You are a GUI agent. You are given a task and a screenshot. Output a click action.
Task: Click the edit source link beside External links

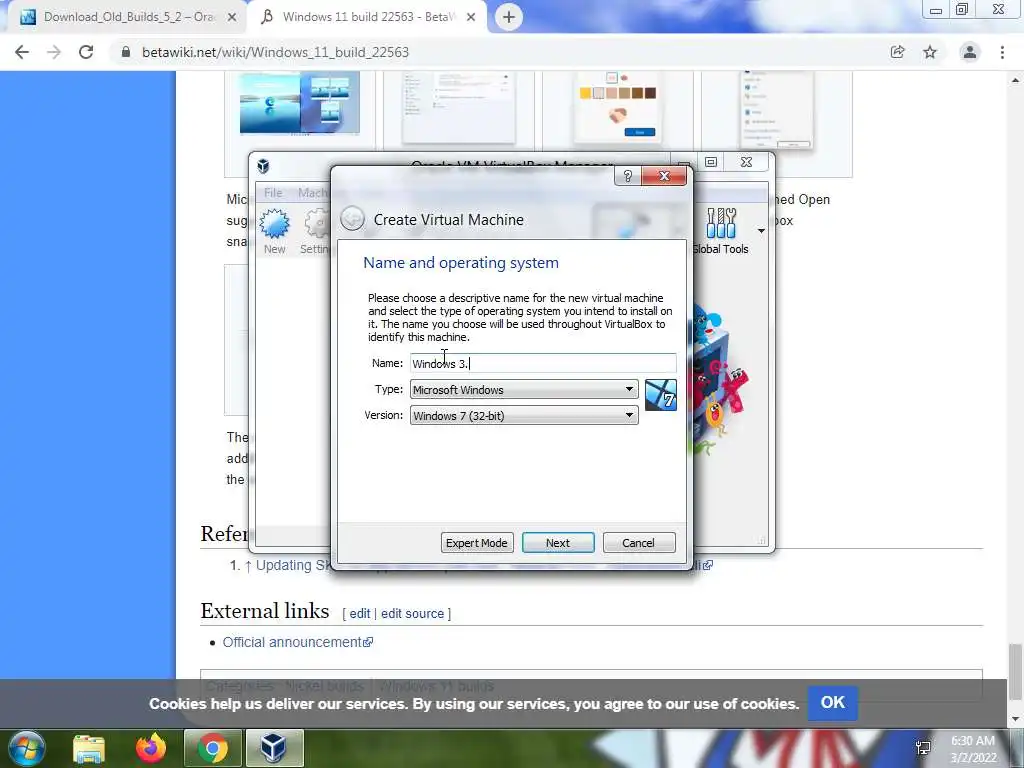tap(412, 613)
